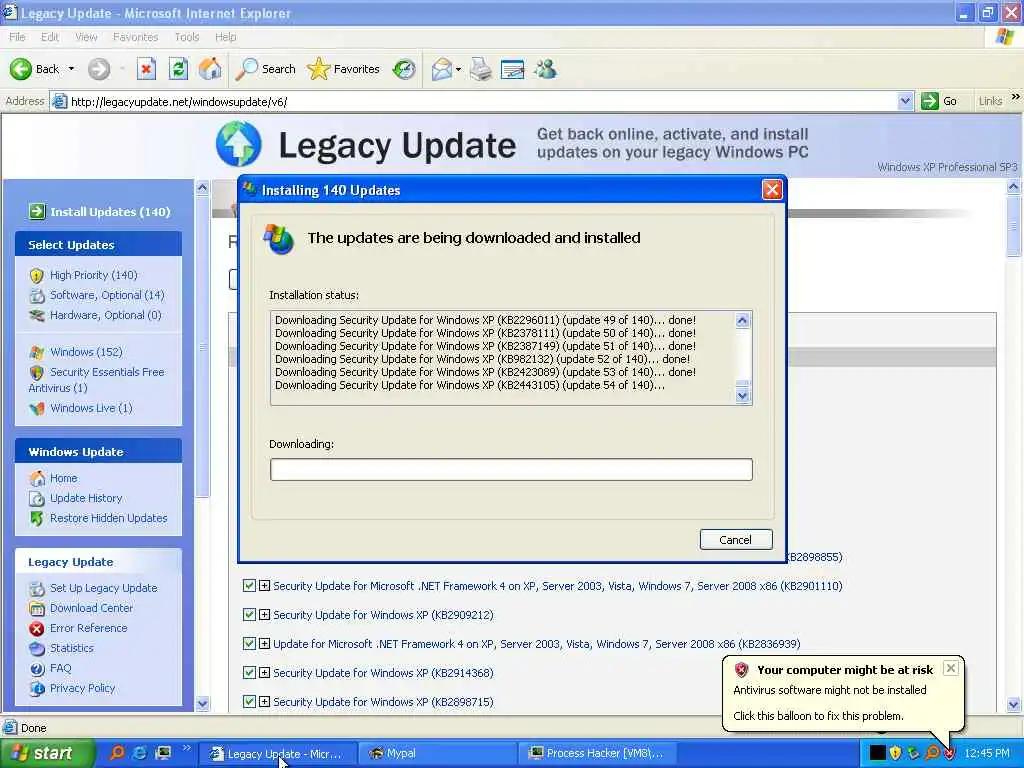Expand details for KB2909212 update
1024x768 pixels.
click(x=264, y=615)
